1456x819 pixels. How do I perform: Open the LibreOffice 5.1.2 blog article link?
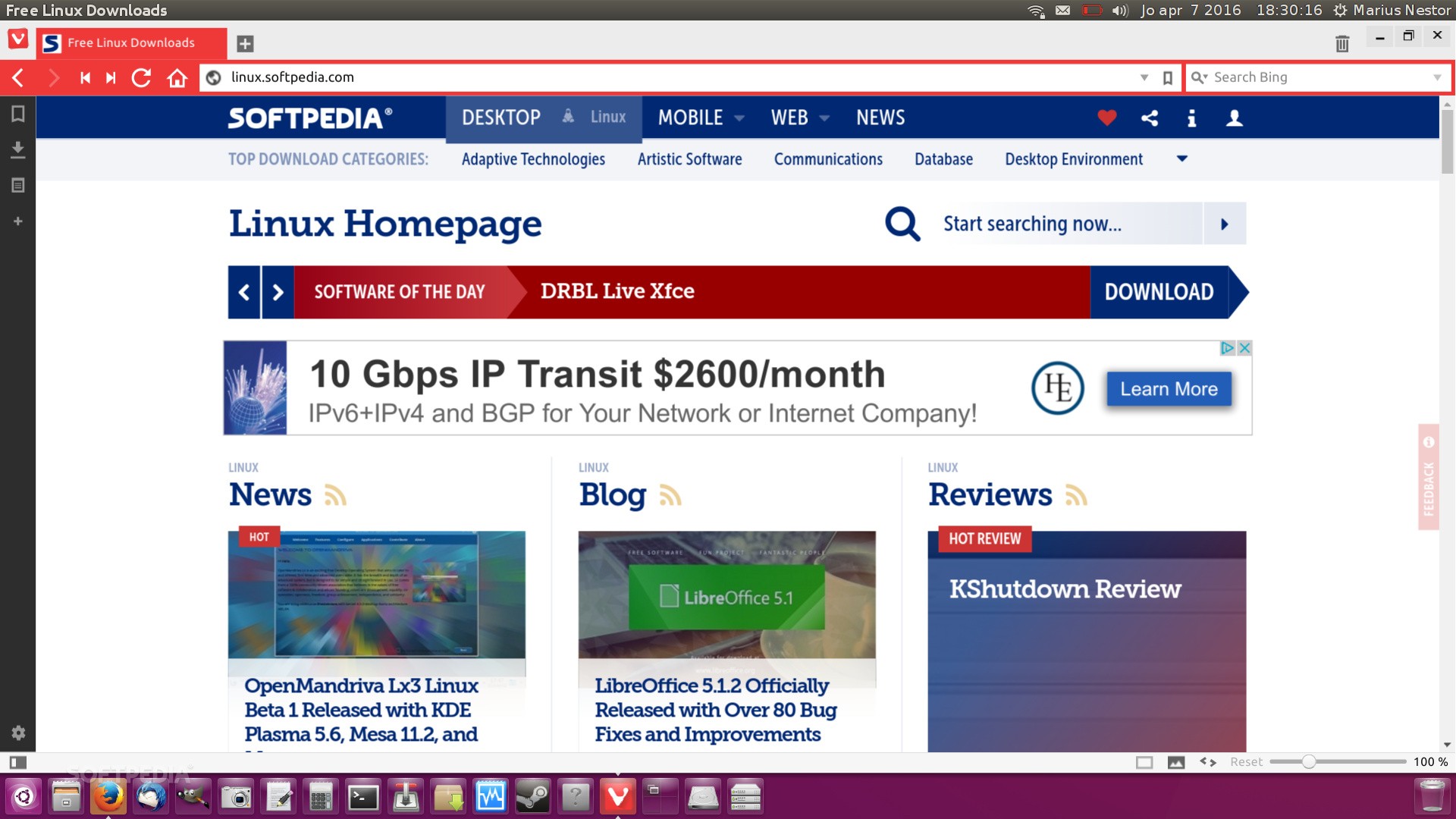(716, 710)
